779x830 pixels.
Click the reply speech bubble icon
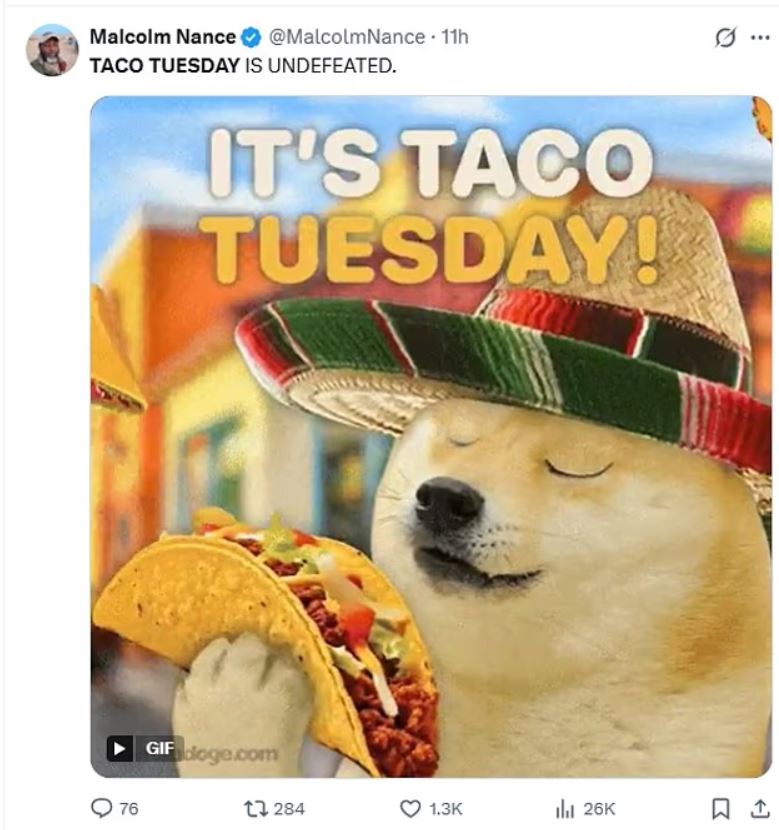pos(102,808)
